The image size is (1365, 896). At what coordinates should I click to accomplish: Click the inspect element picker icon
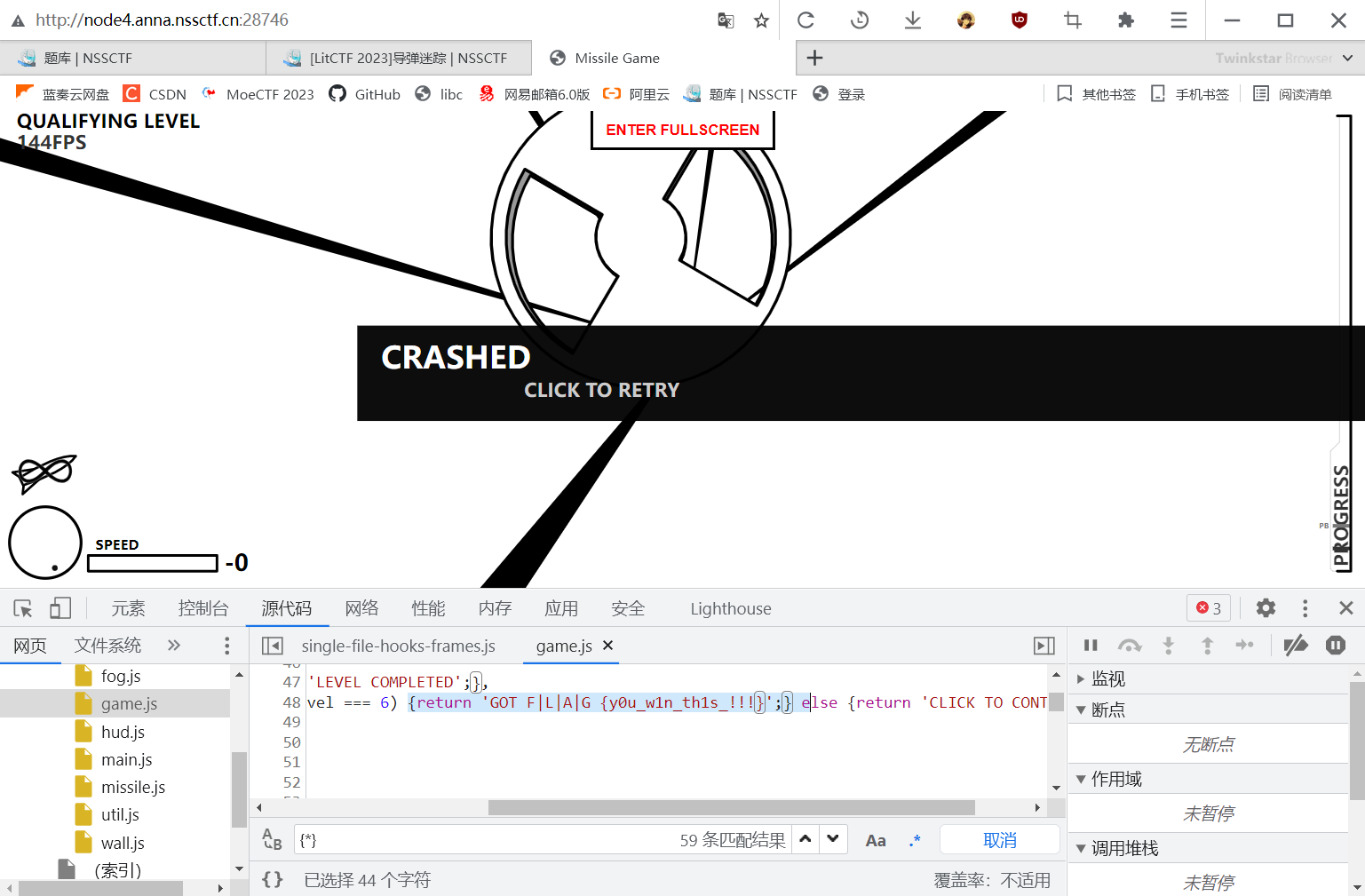[23, 608]
